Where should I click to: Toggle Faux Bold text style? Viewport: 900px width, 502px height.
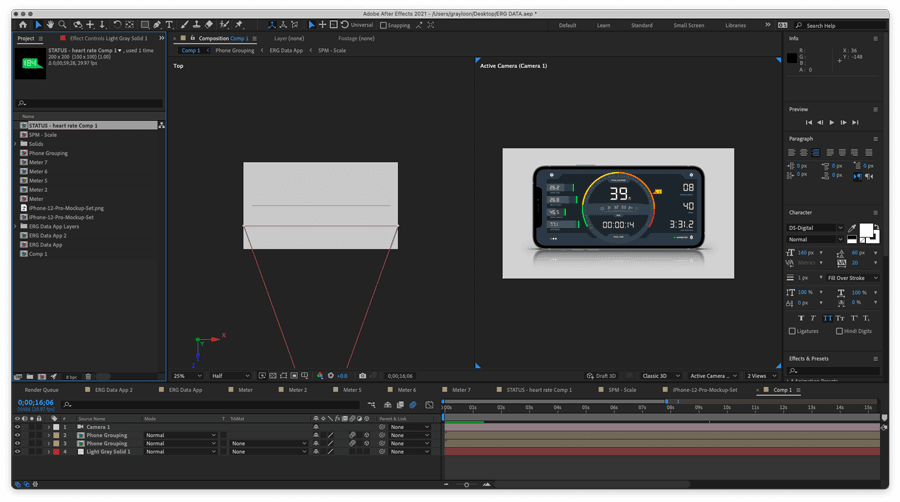[801, 318]
